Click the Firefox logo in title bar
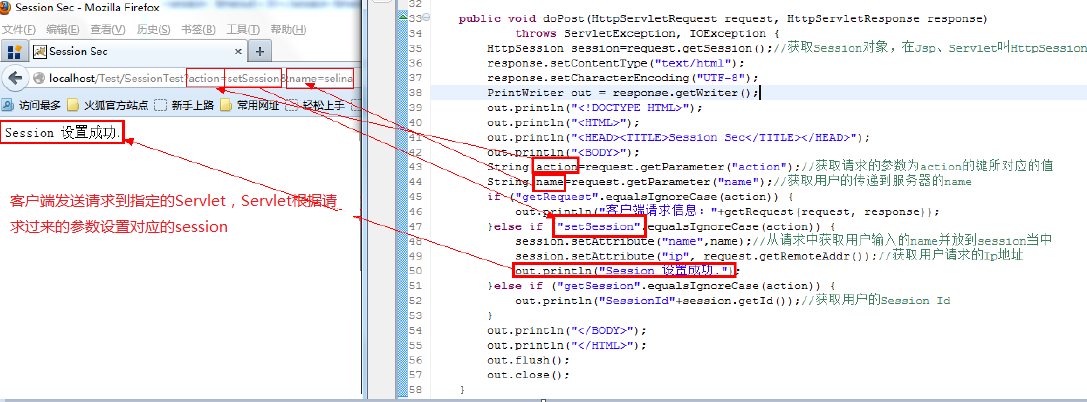1087x402 pixels. [x=6, y=8]
